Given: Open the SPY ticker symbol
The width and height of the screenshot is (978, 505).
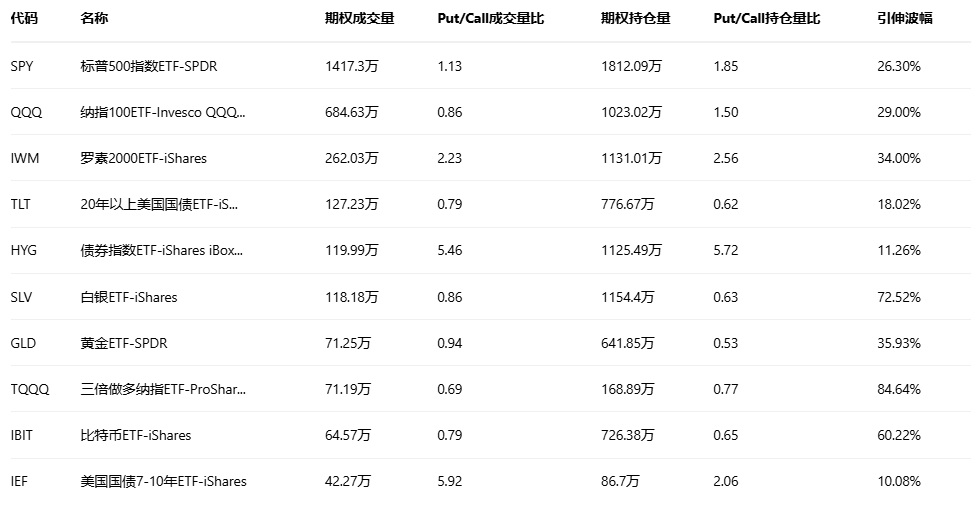Looking at the screenshot, I should (22, 66).
